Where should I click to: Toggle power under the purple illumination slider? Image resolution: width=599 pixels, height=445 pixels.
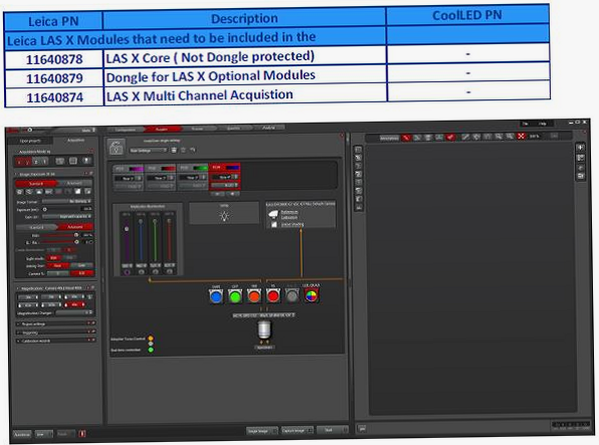tap(127, 272)
